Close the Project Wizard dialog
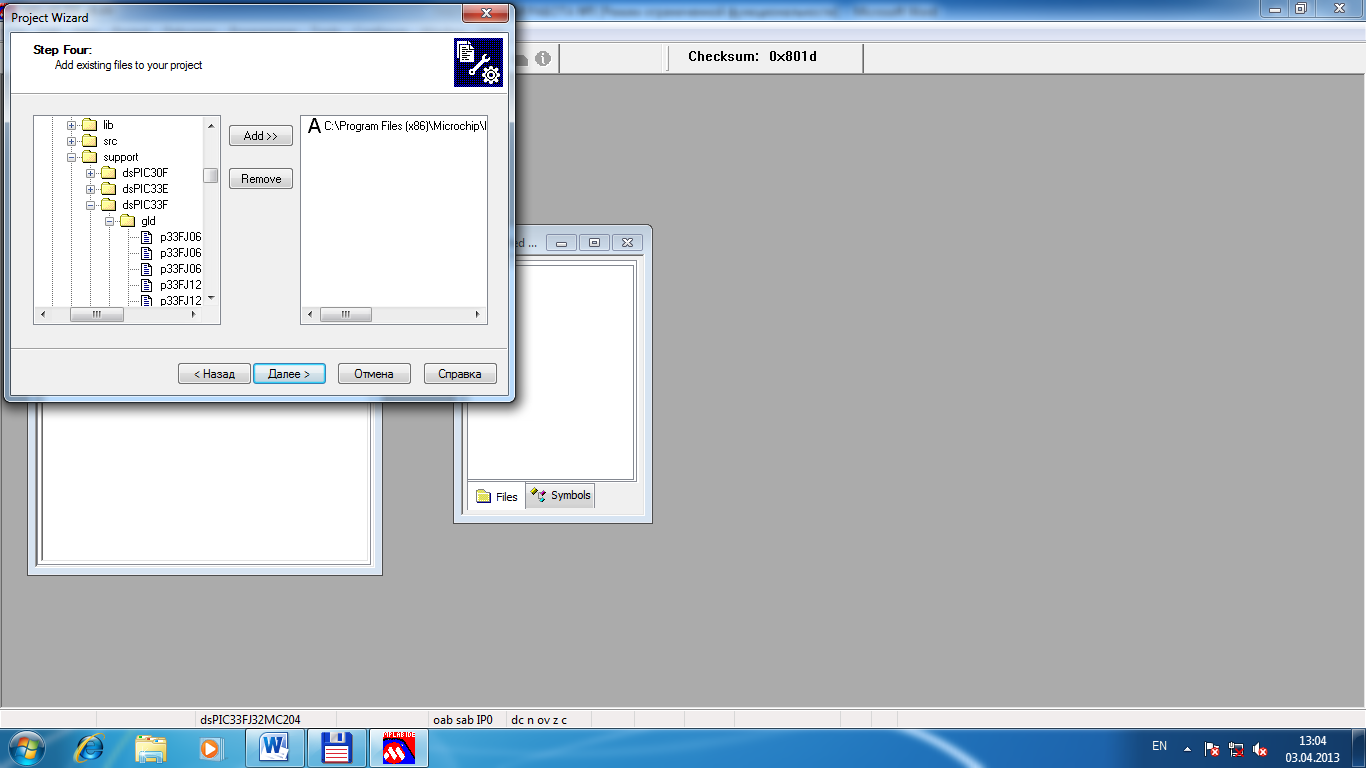 click(x=486, y=12)
